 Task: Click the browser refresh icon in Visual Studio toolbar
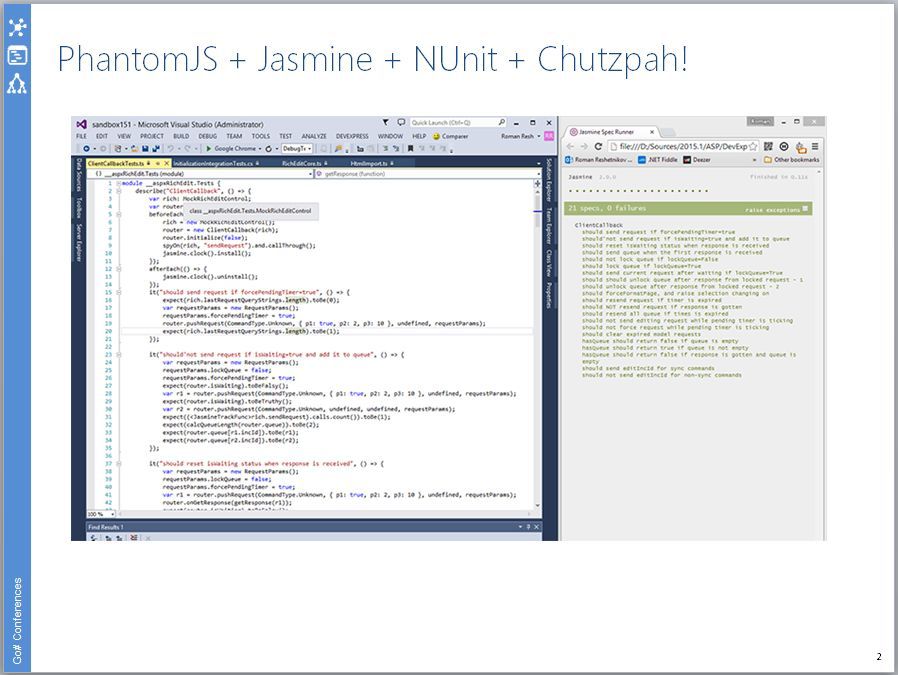(x=268, y=148)
